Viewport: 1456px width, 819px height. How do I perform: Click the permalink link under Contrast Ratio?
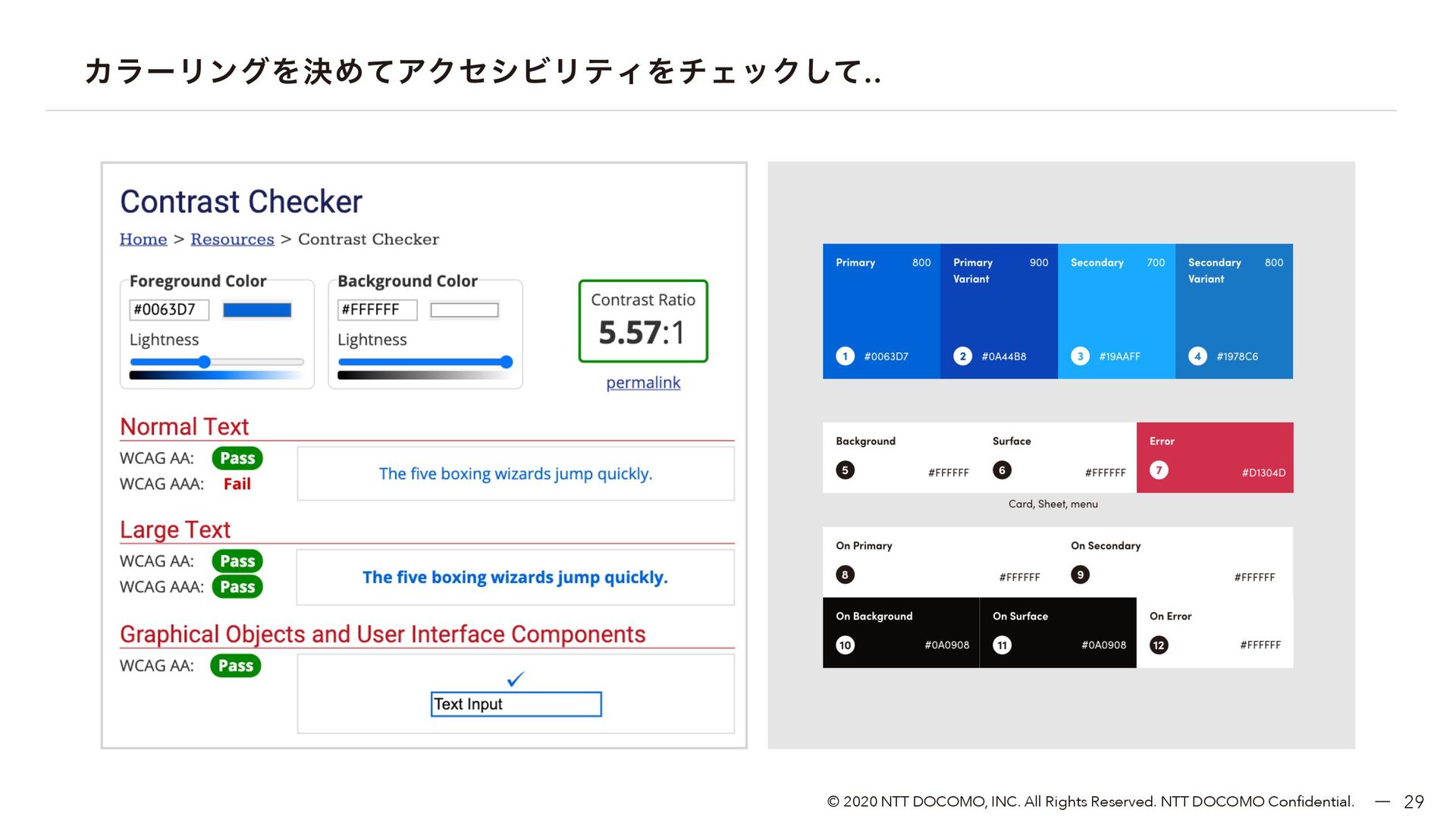point(643,383)
